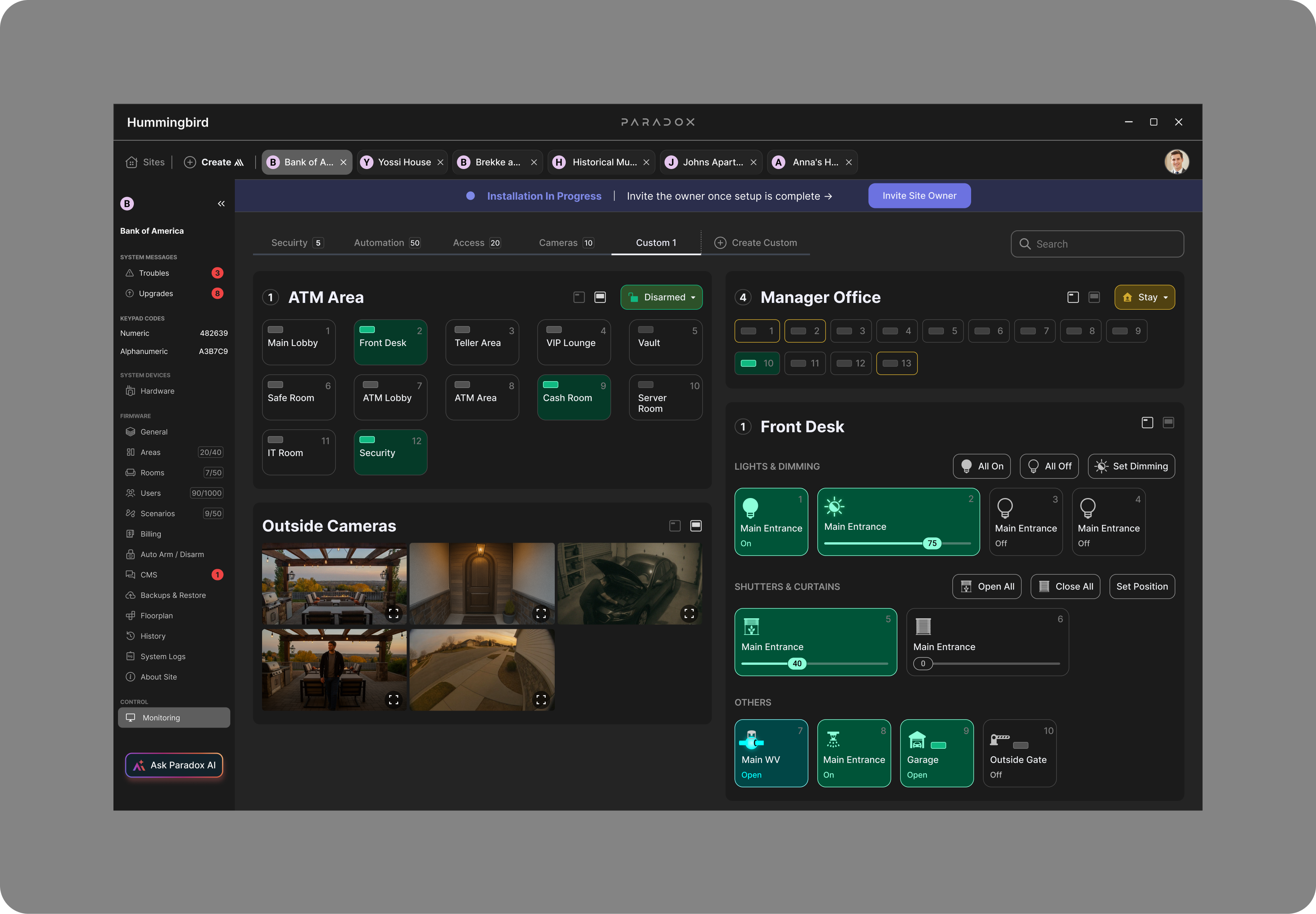Switch ATM Area panel to expanded view icon

[600, 297]
